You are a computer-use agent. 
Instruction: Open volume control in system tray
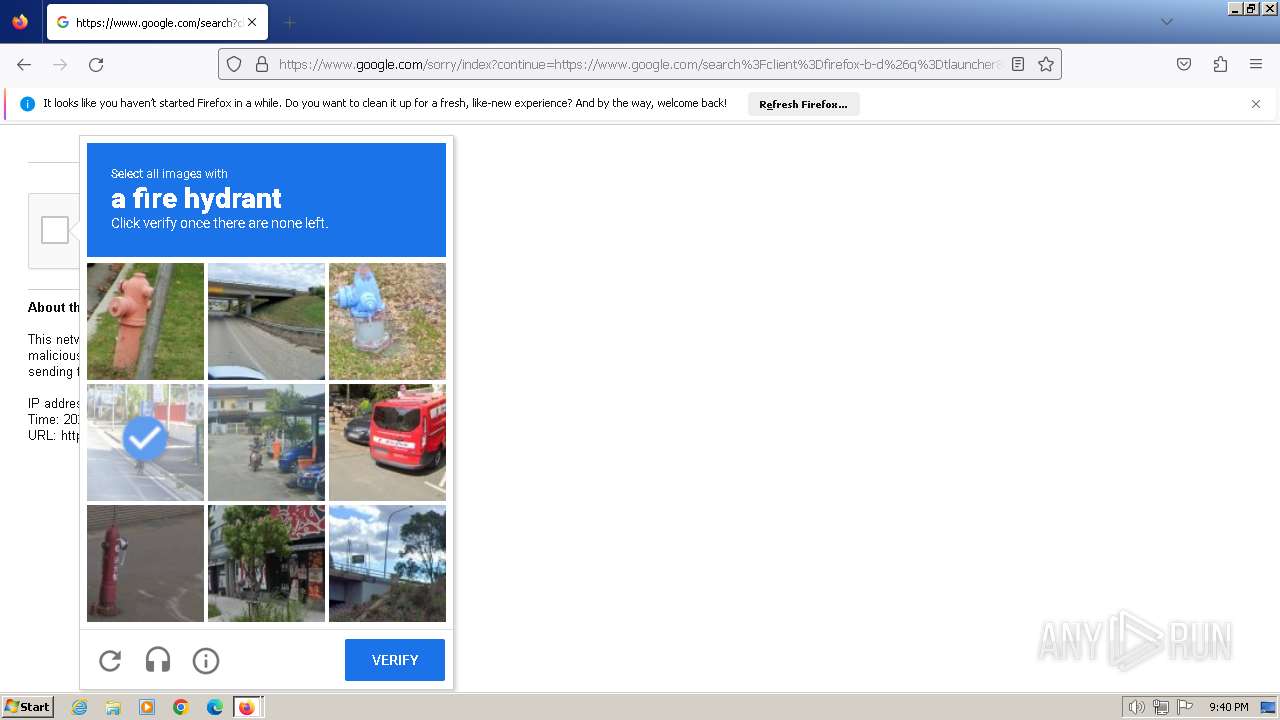[x=1136, y=707]
